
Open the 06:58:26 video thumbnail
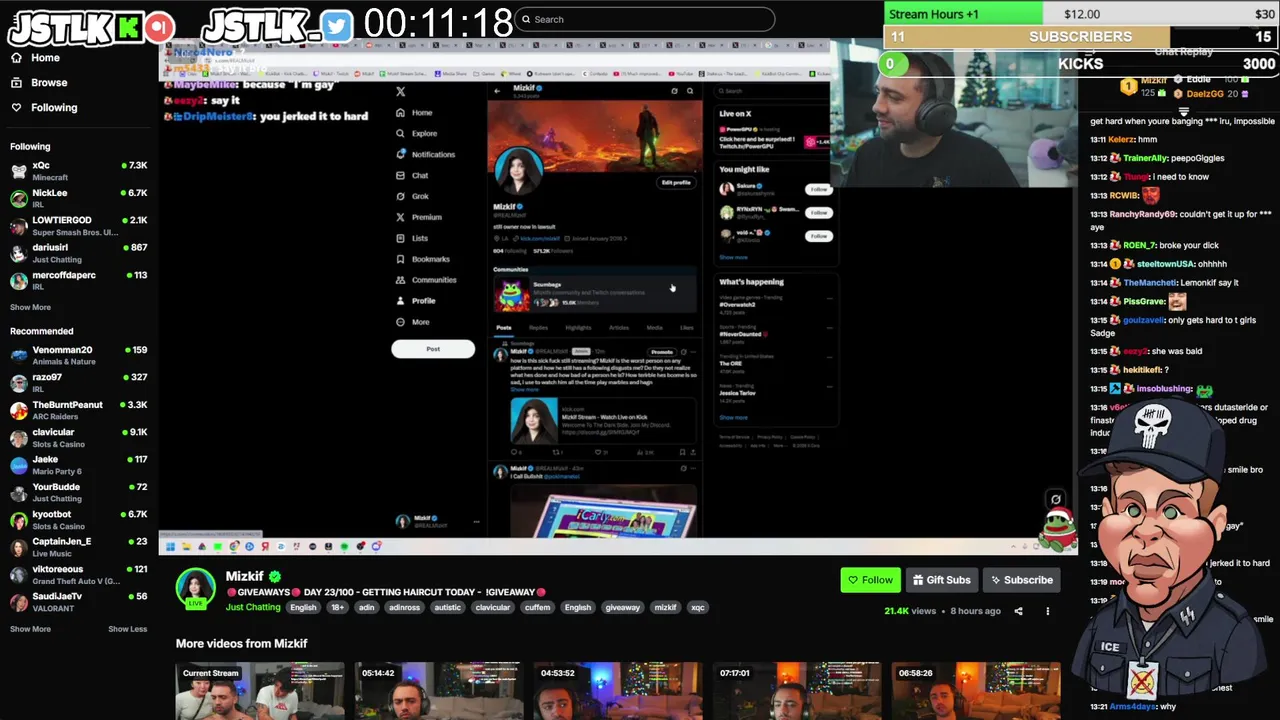[x=976, y=691]
